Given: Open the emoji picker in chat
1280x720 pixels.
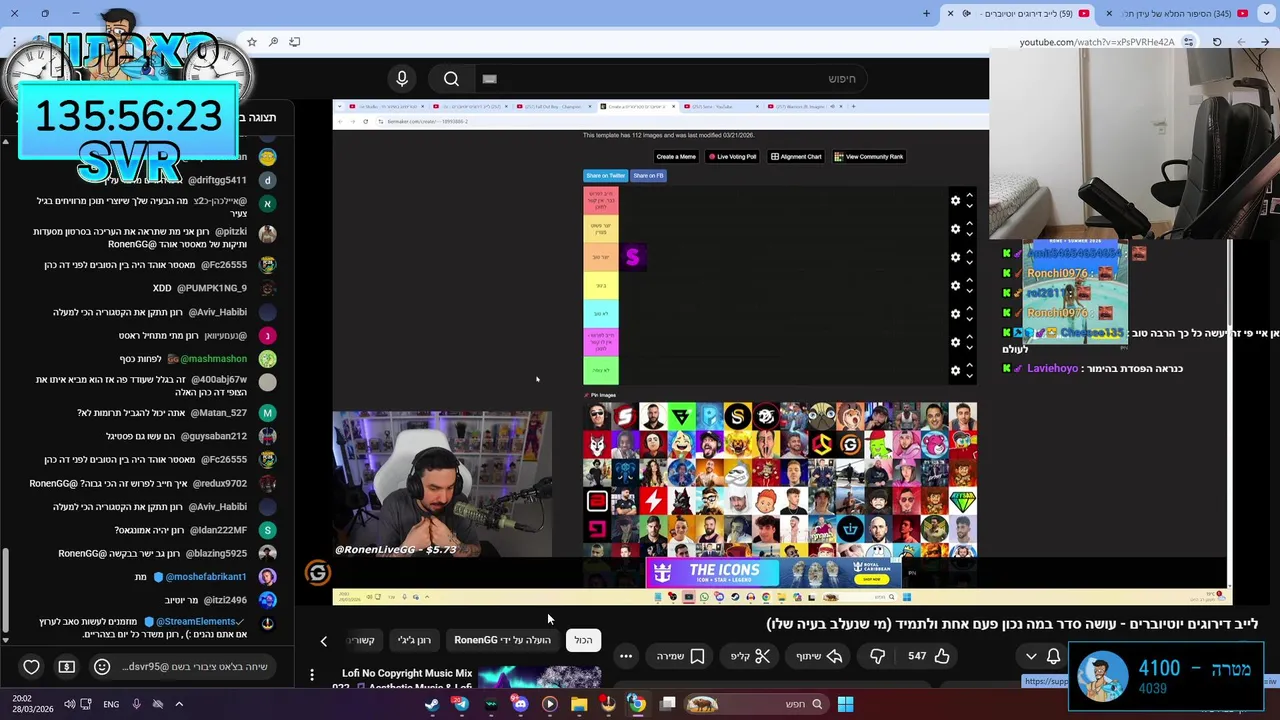Looking at the screenshot, I should click(101, 667).
